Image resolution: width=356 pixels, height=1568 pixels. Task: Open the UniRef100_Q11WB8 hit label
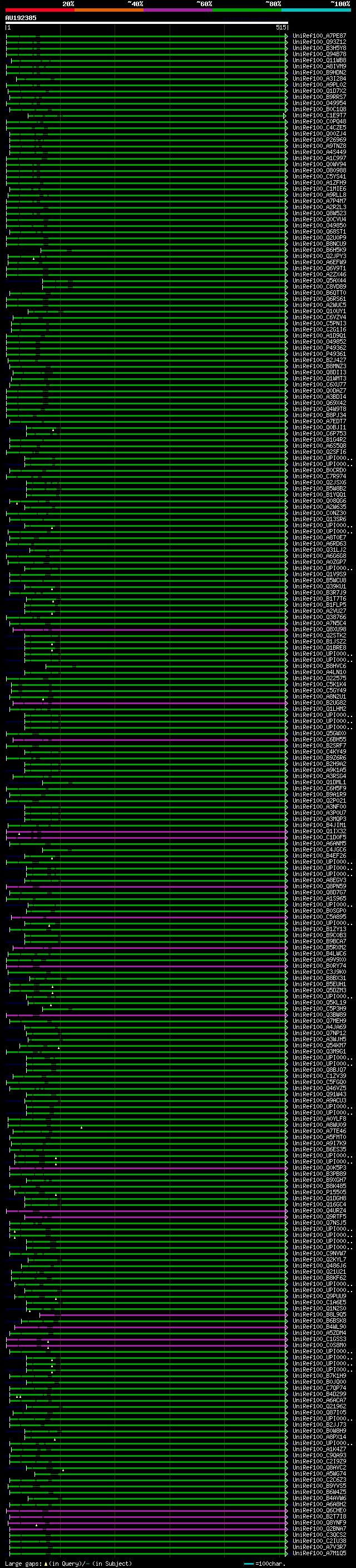(319, 60)
